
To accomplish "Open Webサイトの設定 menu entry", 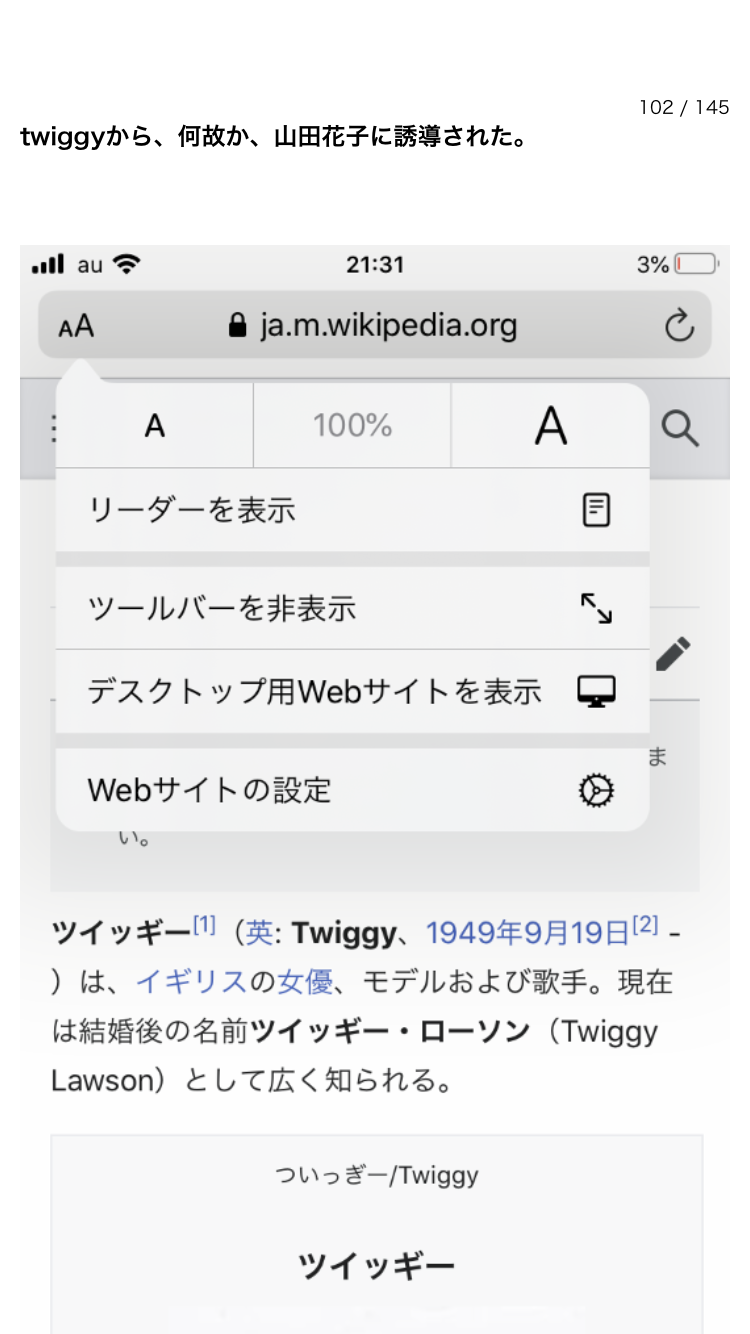I will click(x=209, y=791).
